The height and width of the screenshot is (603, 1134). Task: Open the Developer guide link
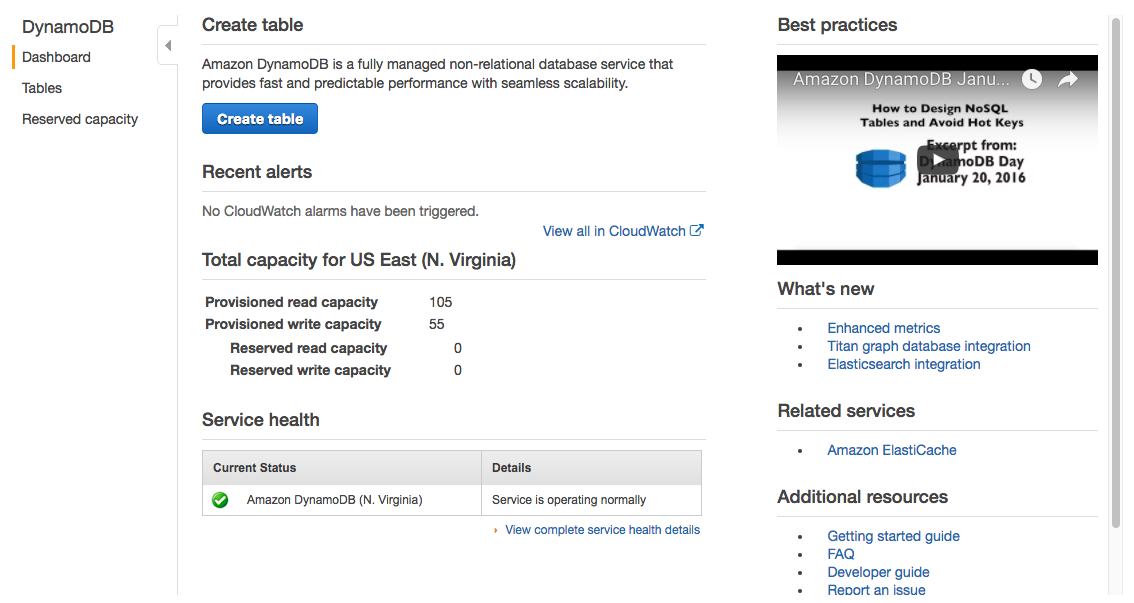pyautogui.click(x=878, y=572)
